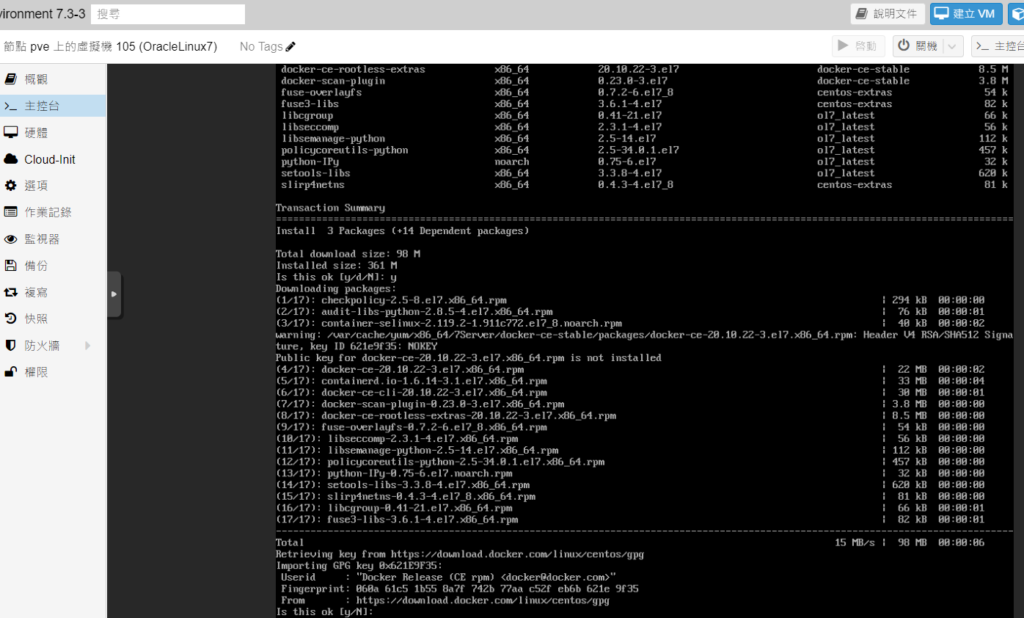
Task: Click the monitor icon for 硬體
Action: [11, 132]
